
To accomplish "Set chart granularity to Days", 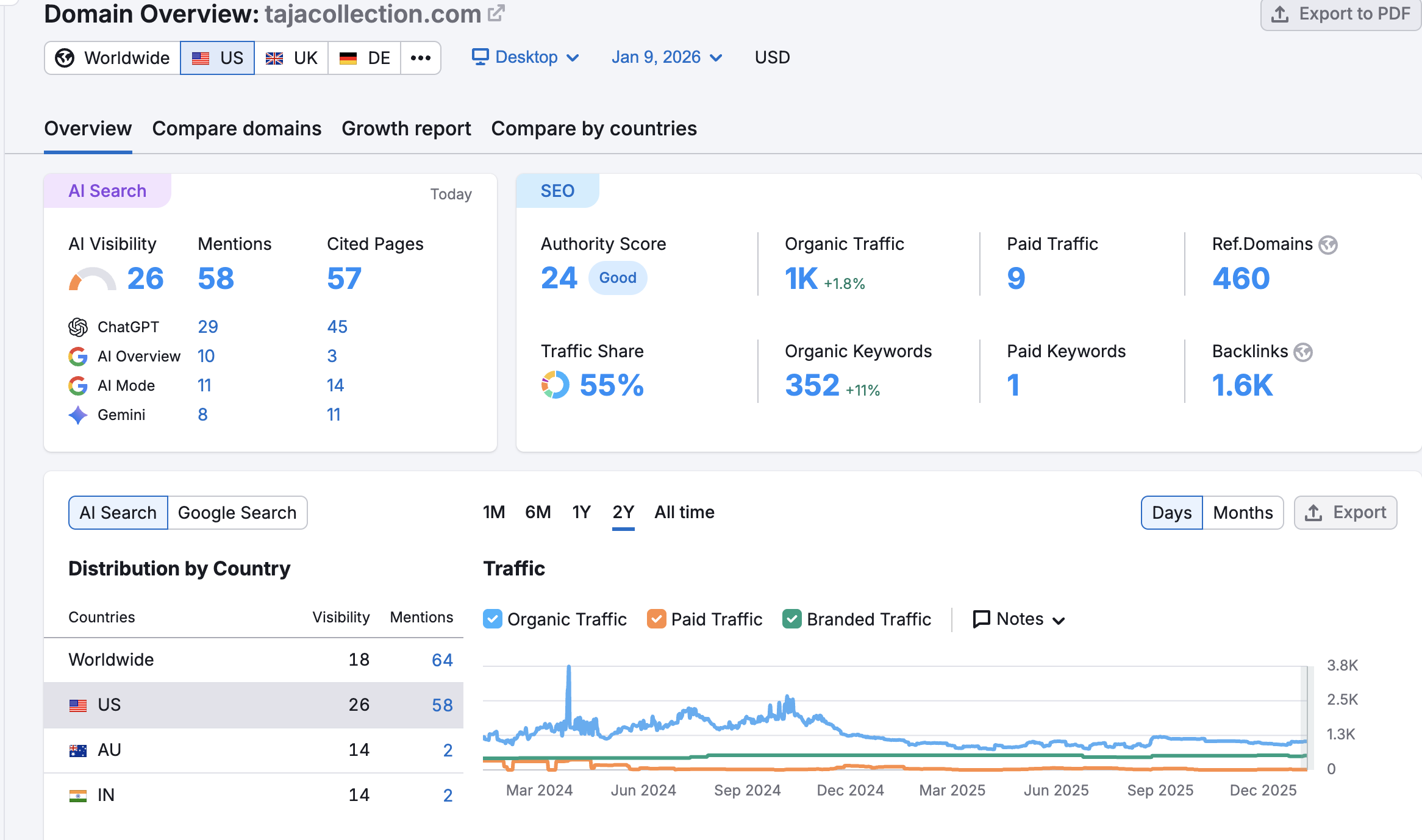I will [x=1172, y=513].
